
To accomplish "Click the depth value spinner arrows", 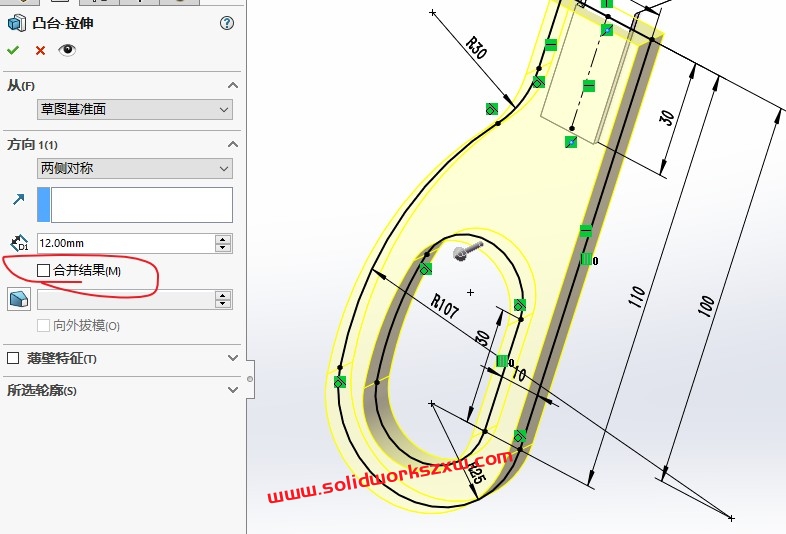I will [223, 243].
